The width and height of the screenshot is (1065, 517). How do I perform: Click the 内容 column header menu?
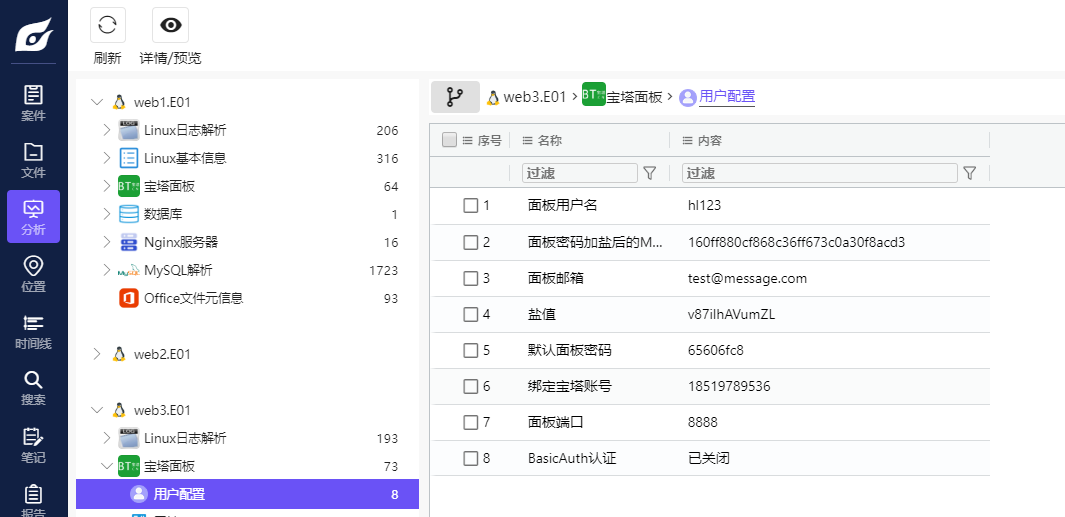click(x=688, y=141)
